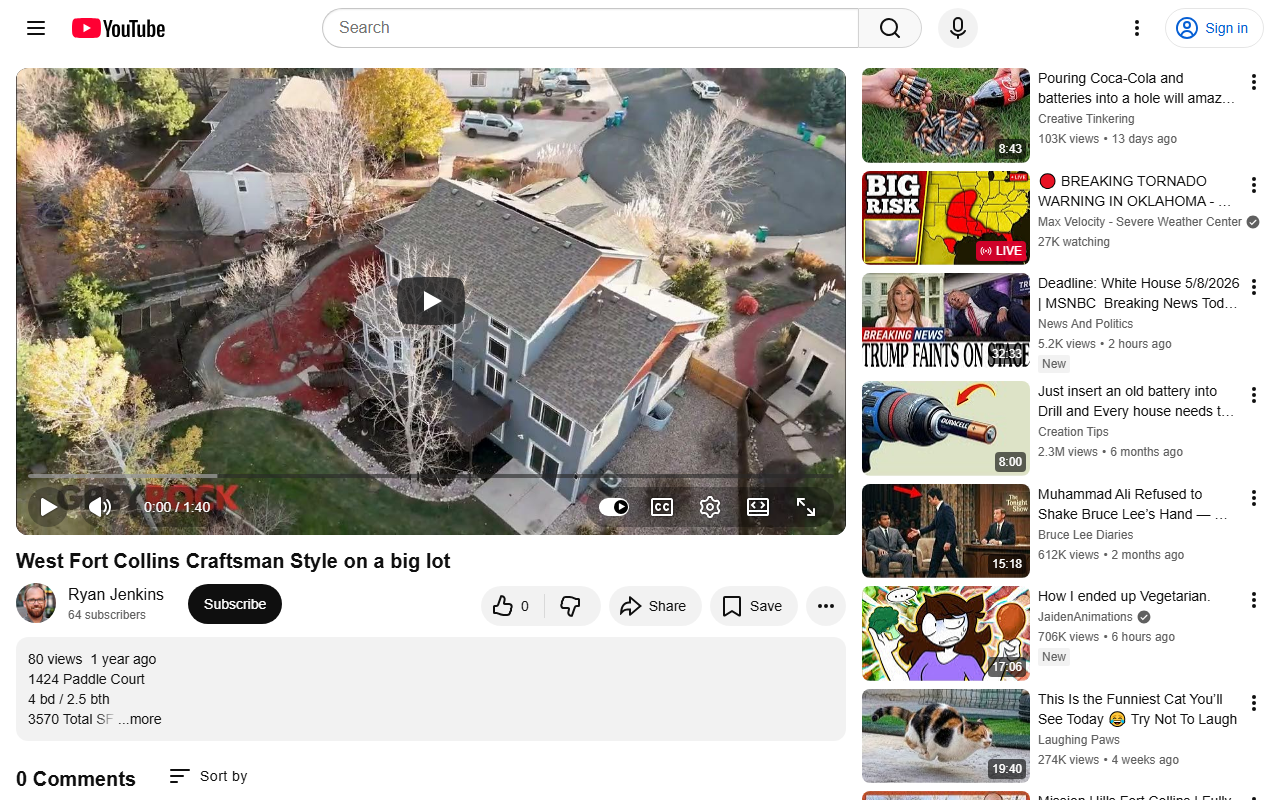This screenshot has width=1280, height=800.
Task: Click the 1424 Paddle Court description text
Action: pyautogui.click(x=86, y=679)
